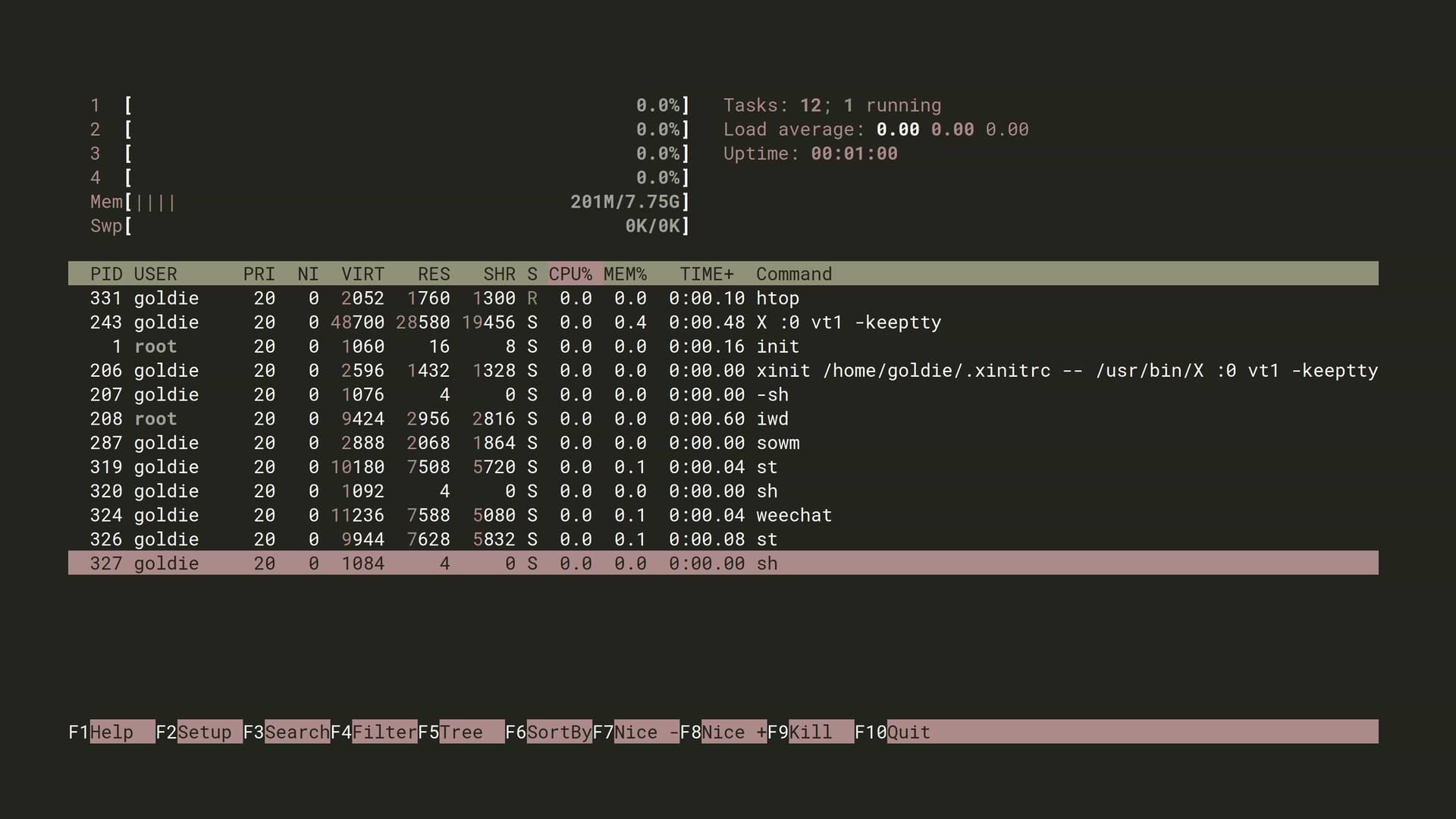This screenshot has width=1456, height=819.
Task: Select the htop process row
Action: (723, 298)
